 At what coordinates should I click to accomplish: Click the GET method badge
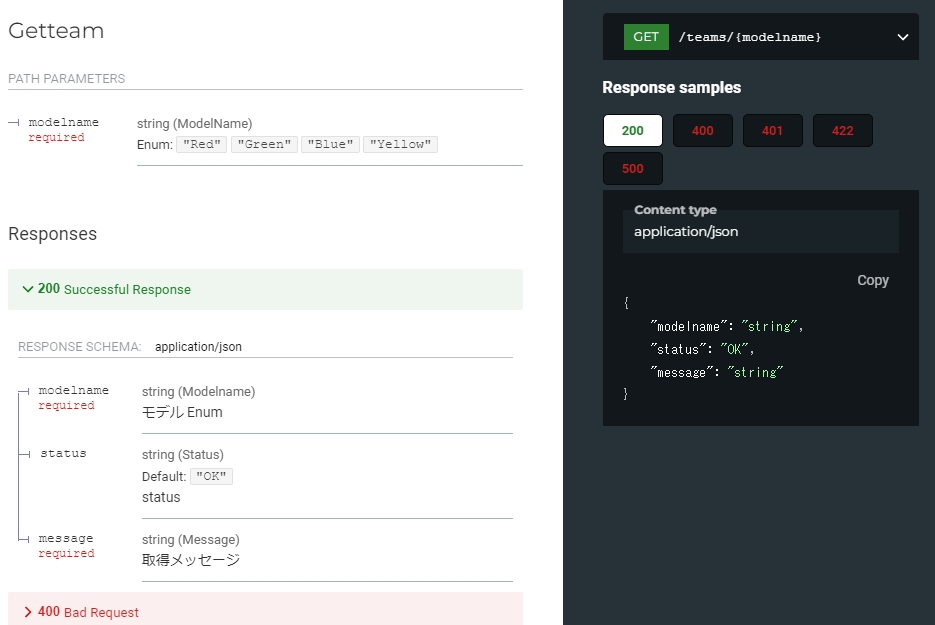(x=645, y=36)
